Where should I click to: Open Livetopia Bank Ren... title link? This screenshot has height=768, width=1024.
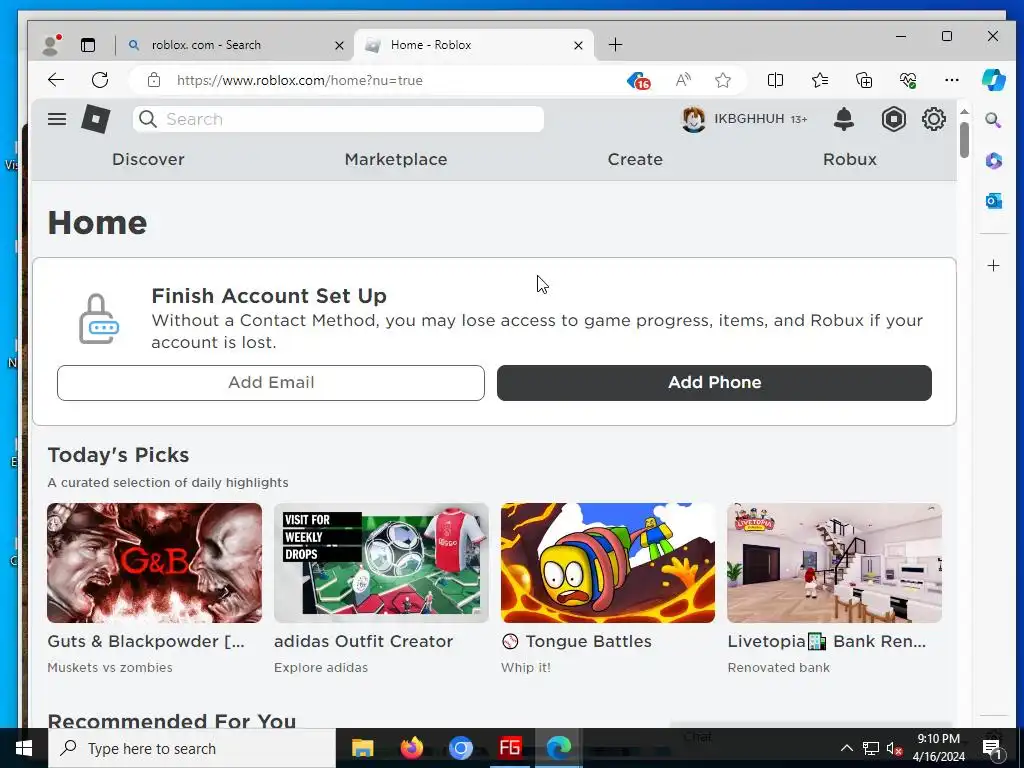point(827,641)
